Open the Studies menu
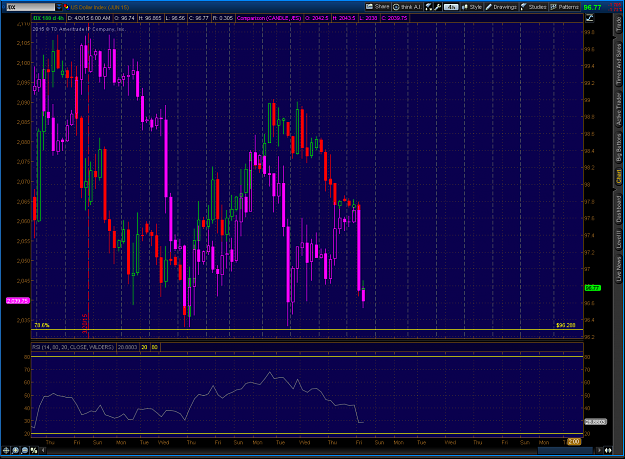The width and height of the screenshot is (625, 459). pyautogui.click(x=533, y=7)
